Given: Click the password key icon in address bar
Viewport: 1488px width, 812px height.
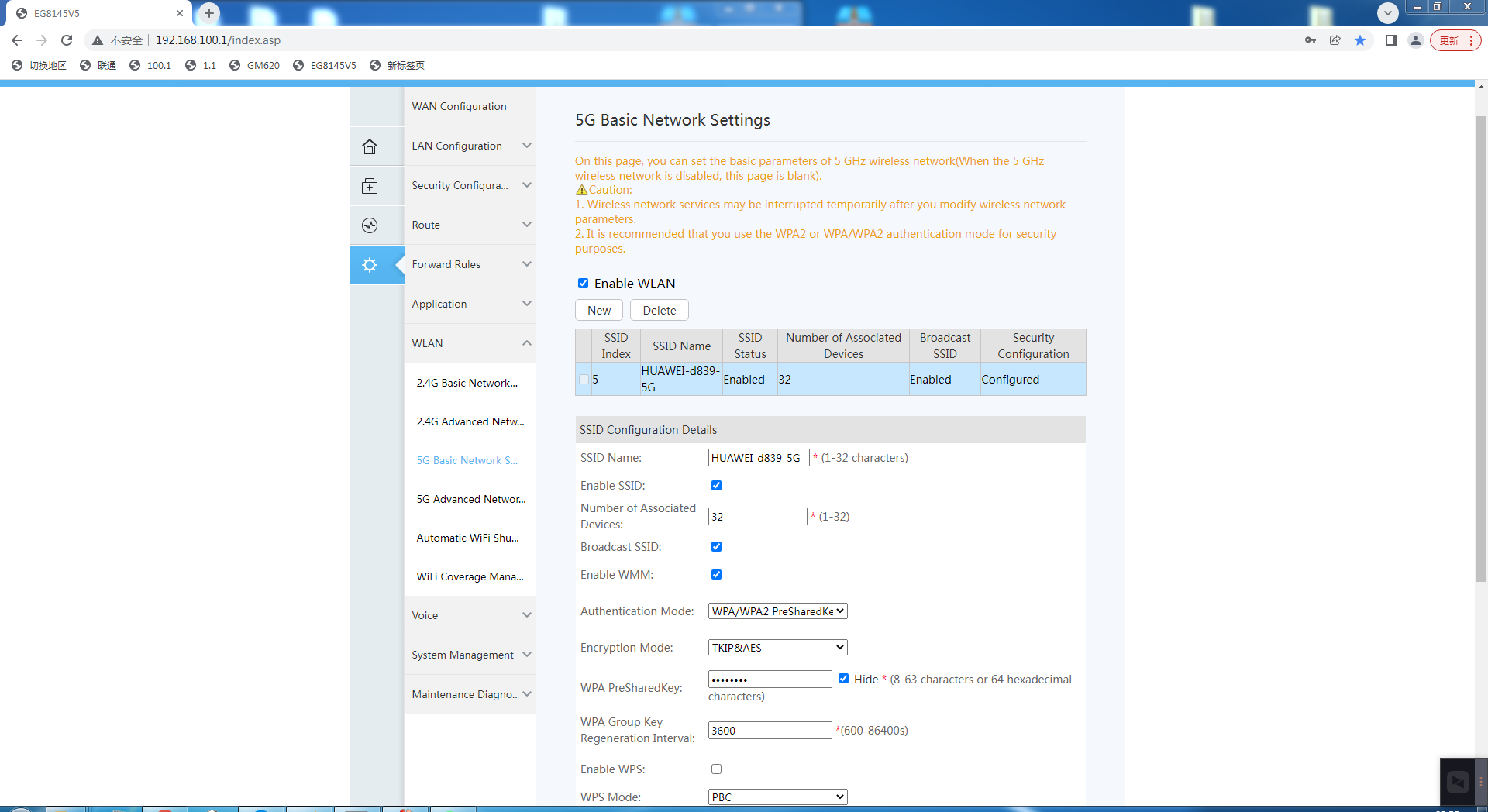Looking at the screenshot, I should (1310, 40).
